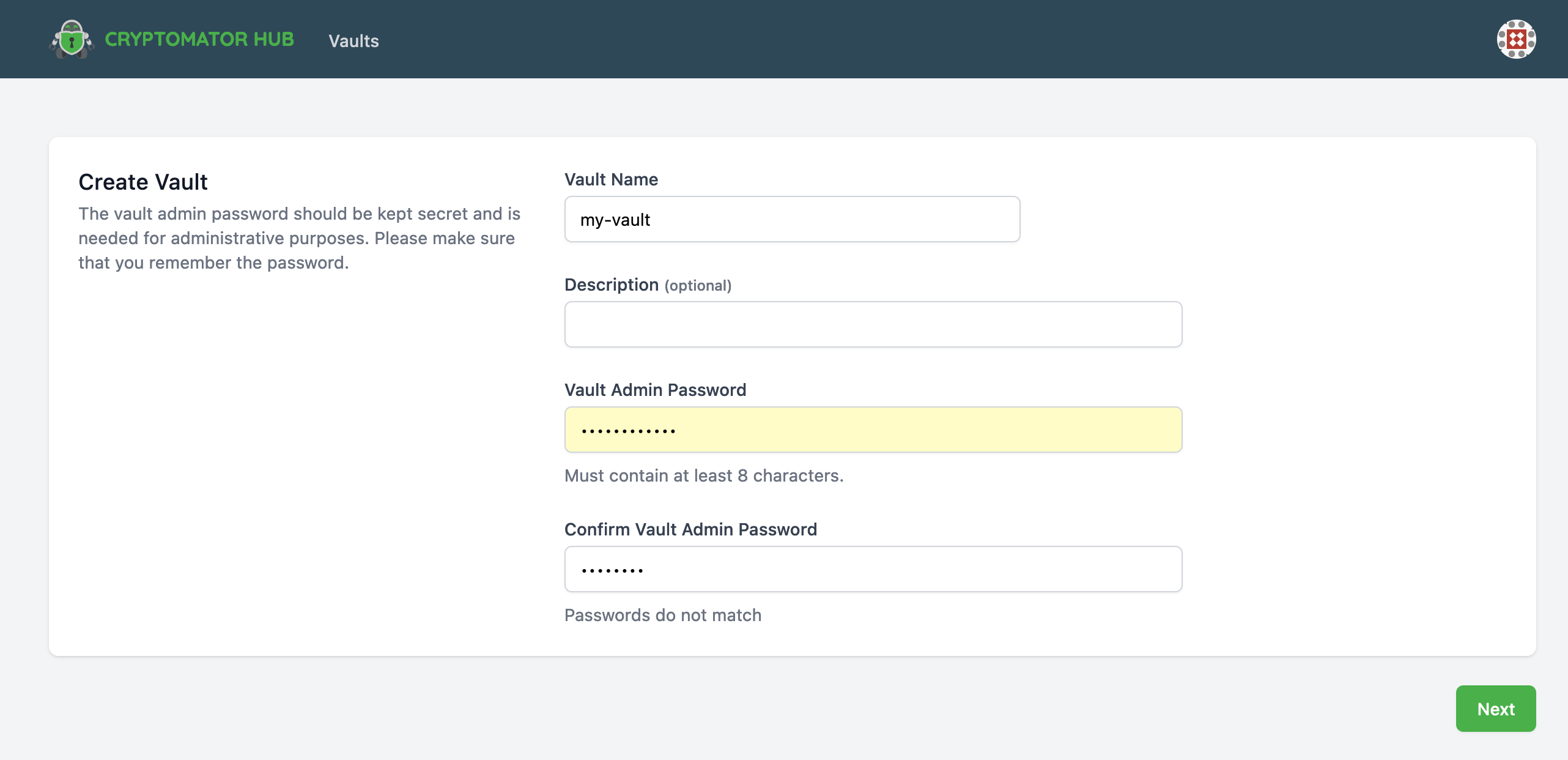Click the vault admin password explanation paragraph
Viewport: 1568px width, 760px height.
(x=299, y=238)
